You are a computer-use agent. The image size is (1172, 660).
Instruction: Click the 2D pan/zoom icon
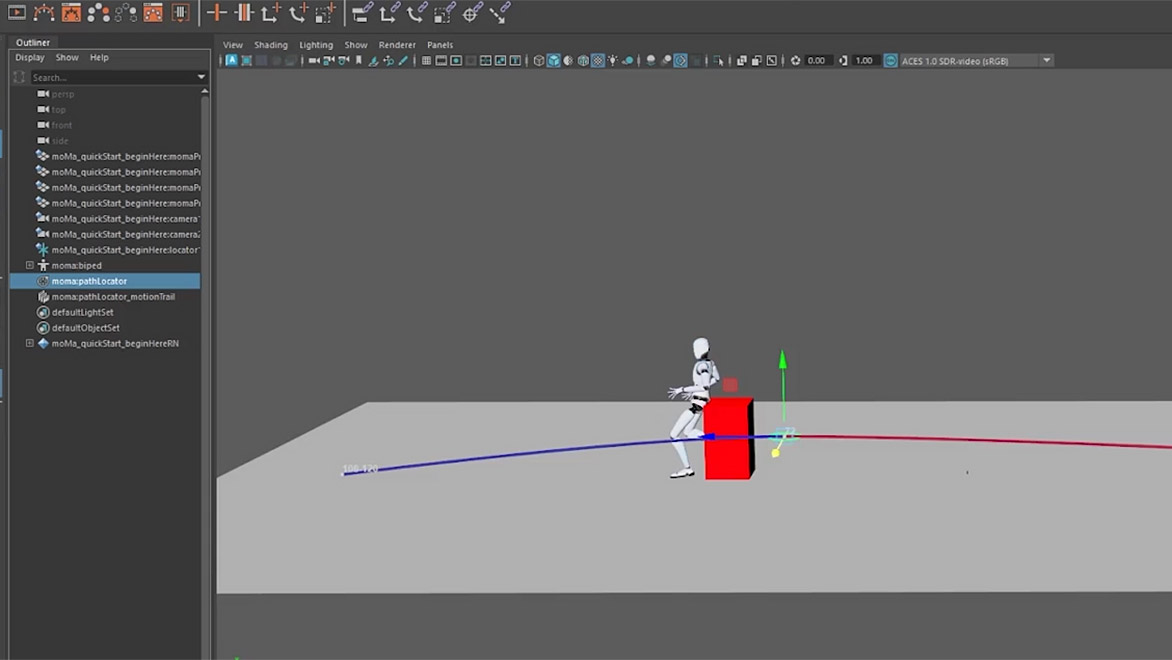[x=389, y=61]
